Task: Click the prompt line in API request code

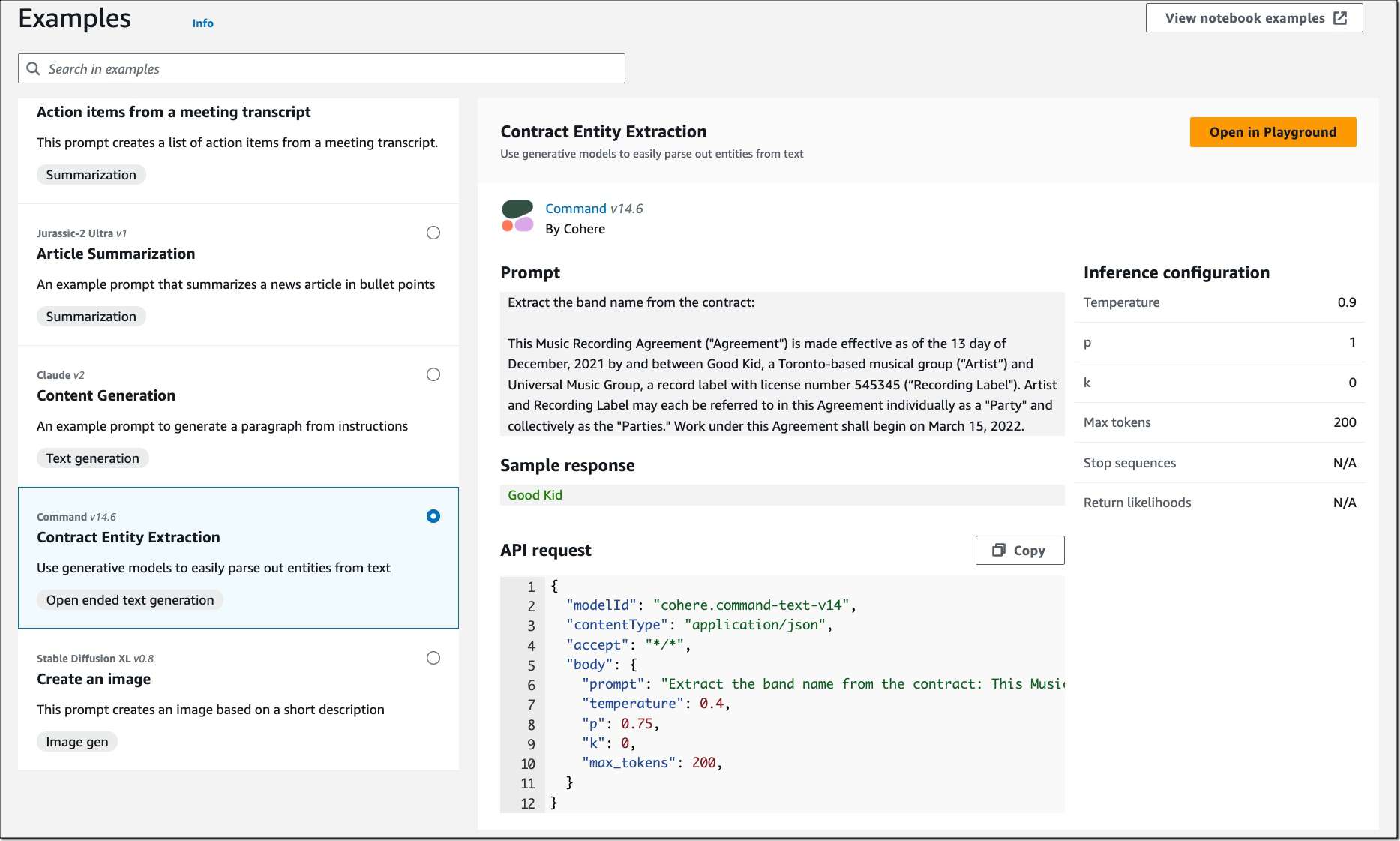Action: (823, 684)
